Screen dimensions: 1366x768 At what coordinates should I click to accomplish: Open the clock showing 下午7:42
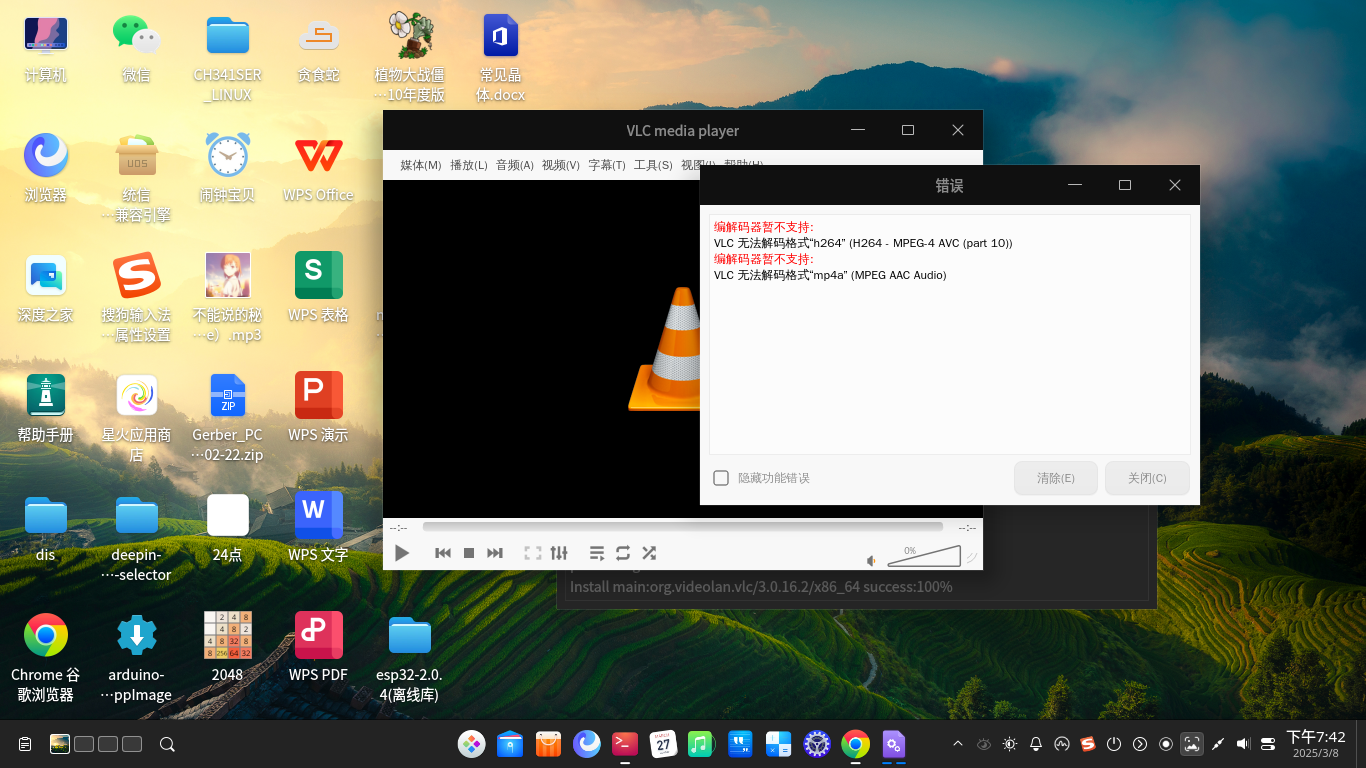point(1316,744)
